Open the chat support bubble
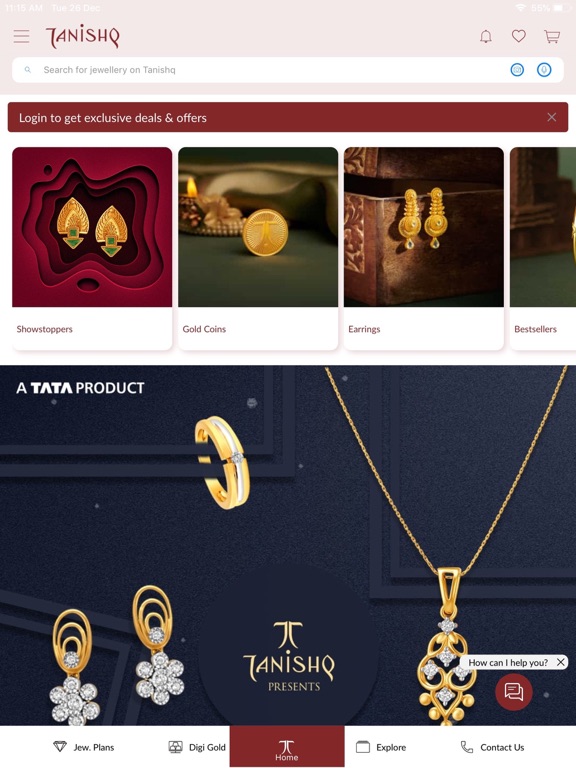 click(x=513, y=692)
